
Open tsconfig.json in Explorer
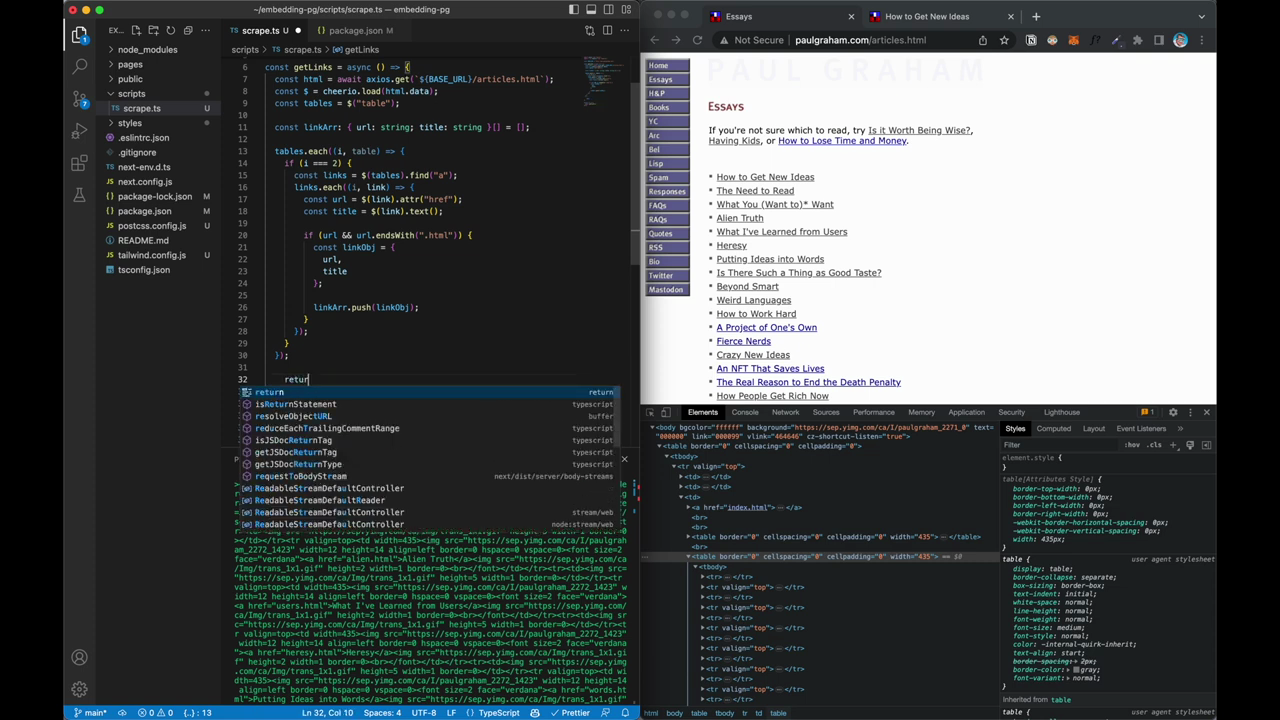[x=144, y=270]
